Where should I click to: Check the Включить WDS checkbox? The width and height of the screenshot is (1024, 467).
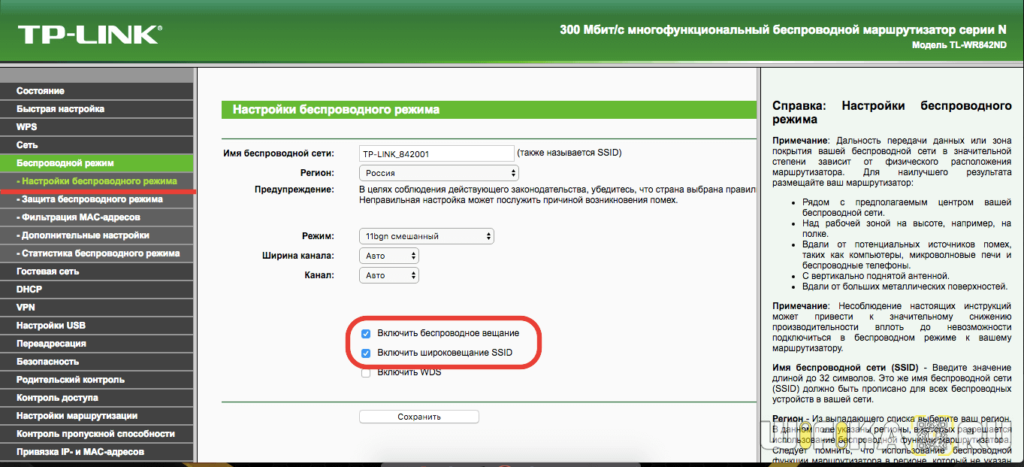pos(367,373)
